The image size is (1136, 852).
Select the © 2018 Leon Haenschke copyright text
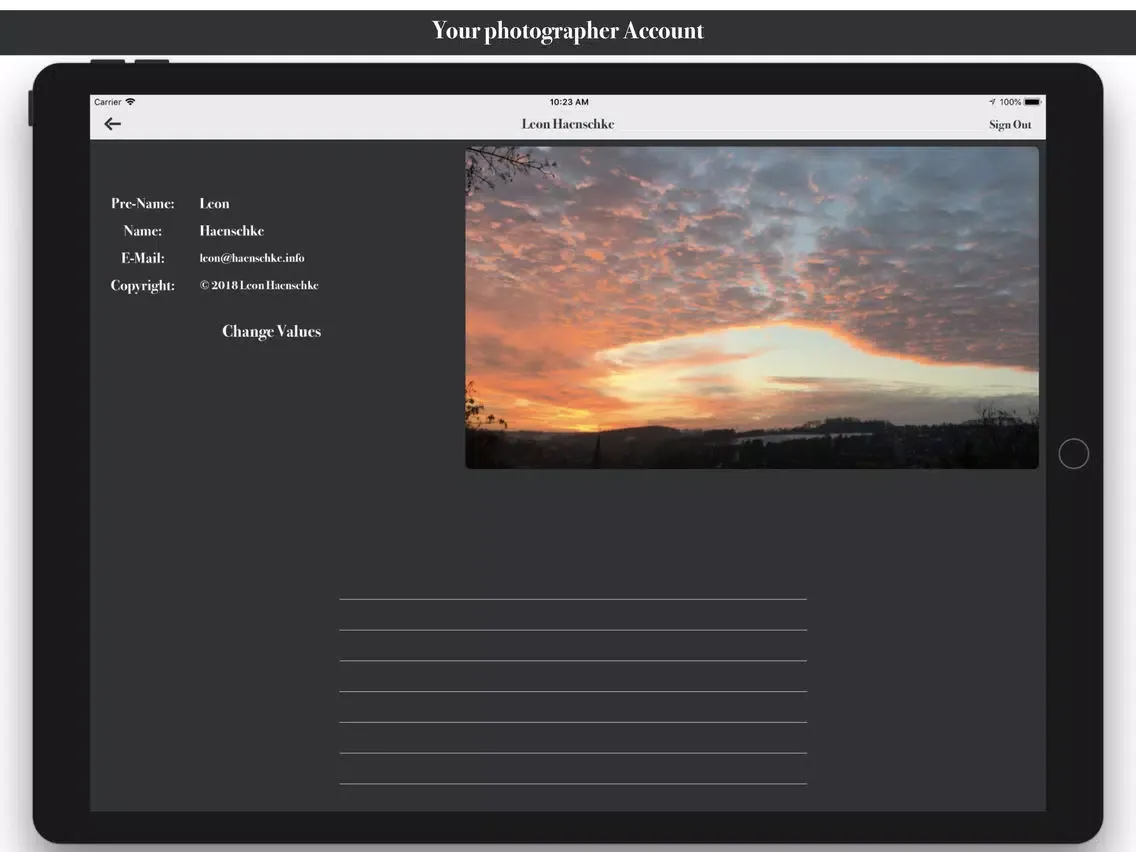[259, 285]
